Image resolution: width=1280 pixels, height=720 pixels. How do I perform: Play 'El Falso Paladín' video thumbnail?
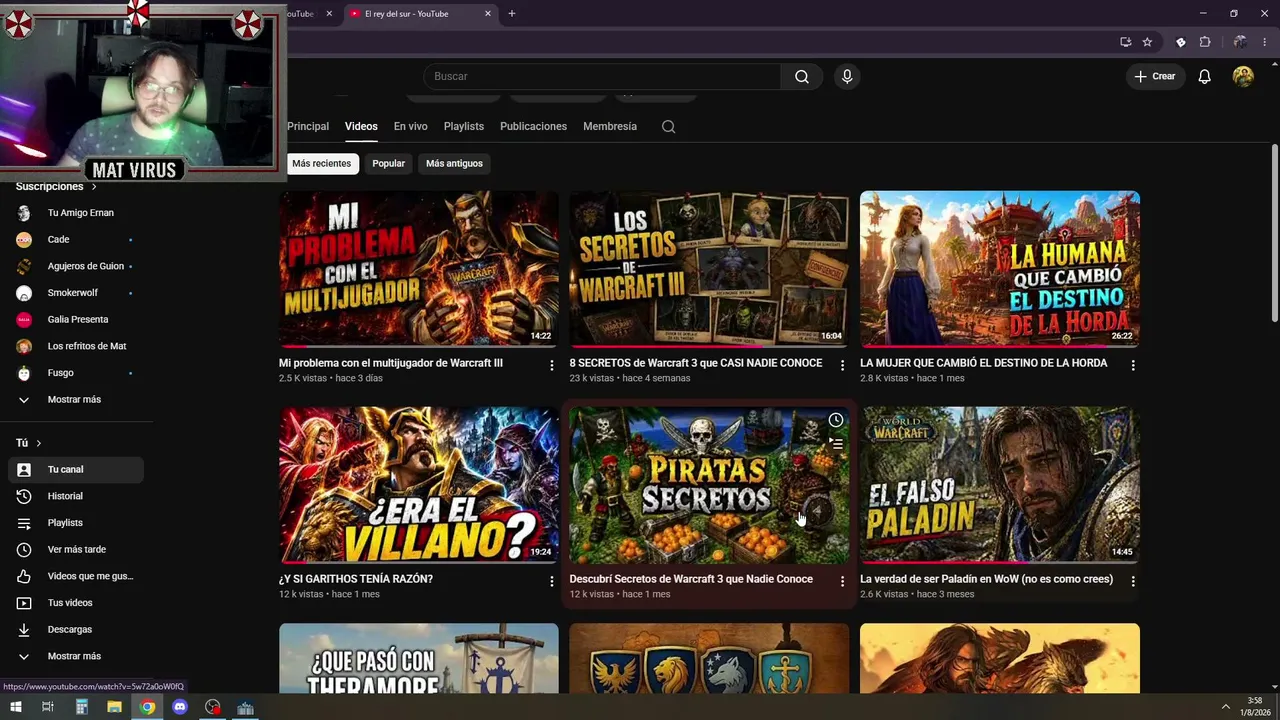(1000, 485)
